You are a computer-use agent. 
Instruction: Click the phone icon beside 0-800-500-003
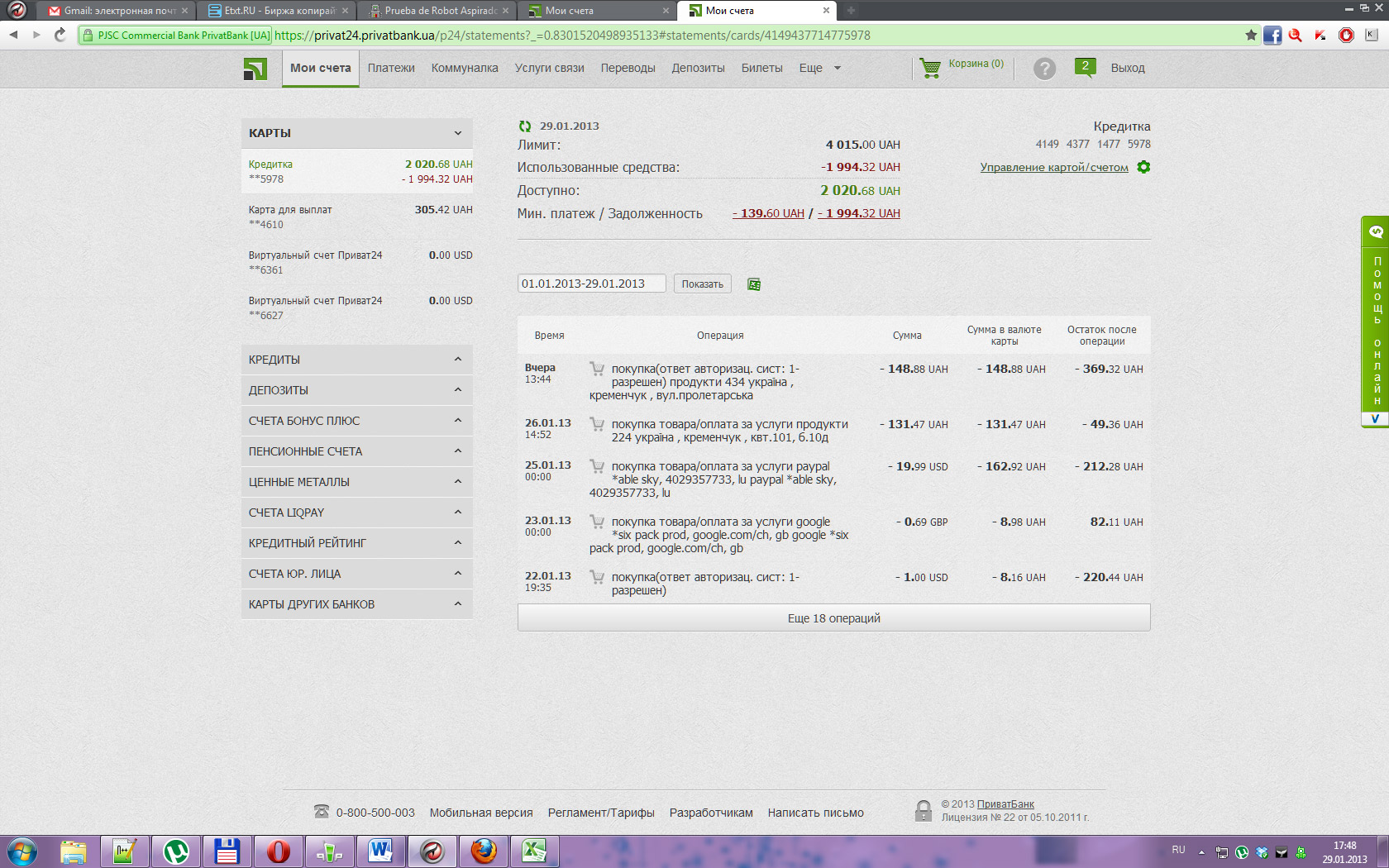tap(322, 812)
